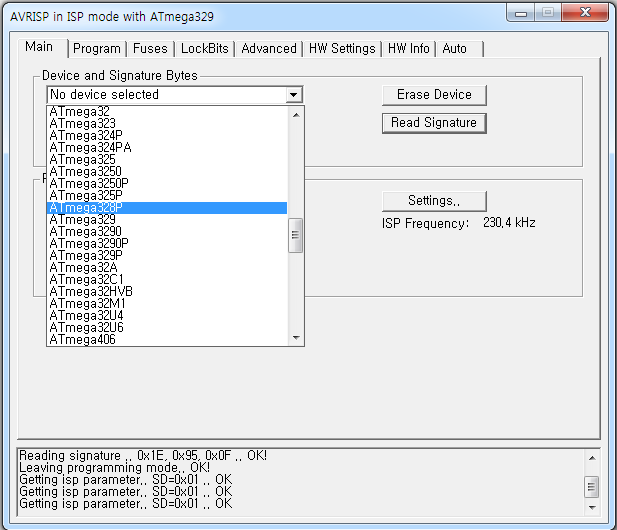617x530 pixels.
Task: Open the Program tab
Action: [x=97, y=49]
